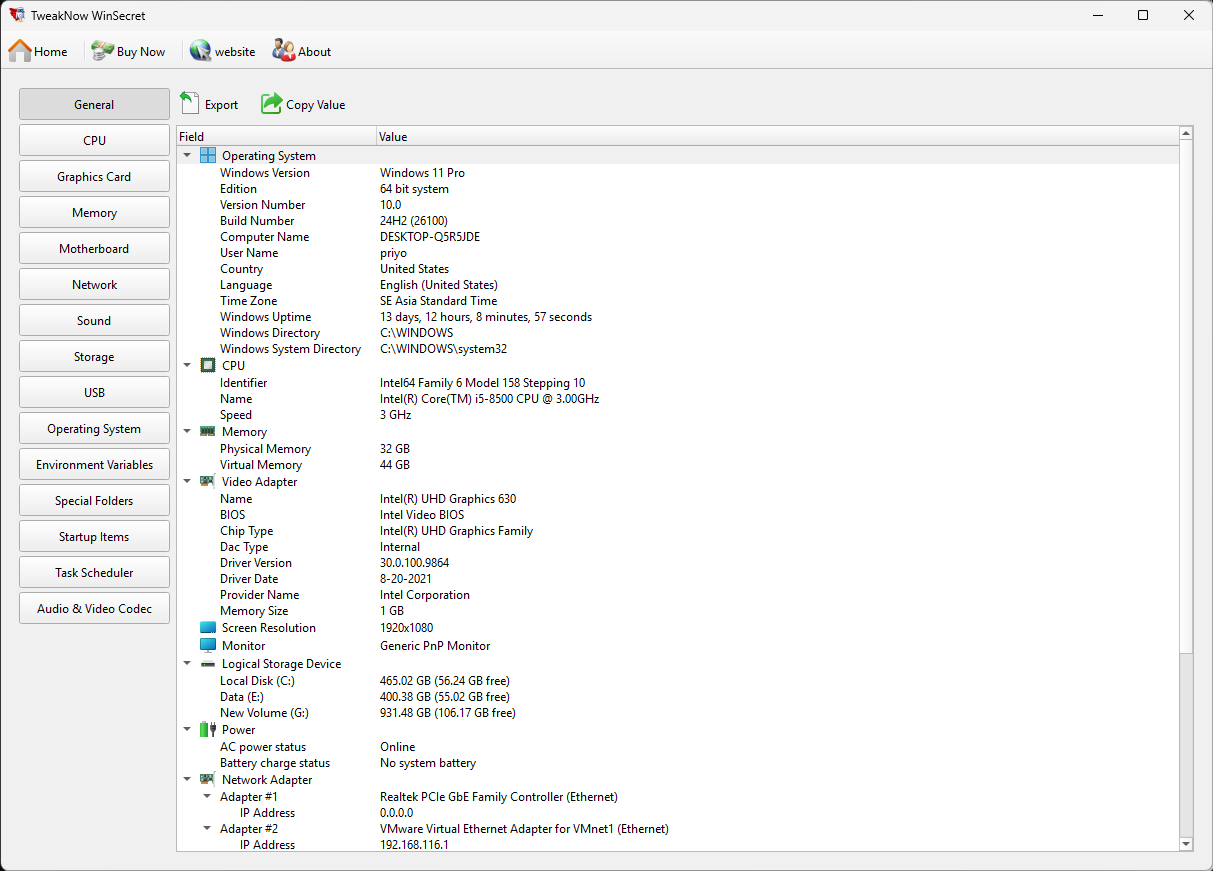Select the Local Disk (C:) row
The height and width of the screenshot is (871, 1213).
pos(678,681)
